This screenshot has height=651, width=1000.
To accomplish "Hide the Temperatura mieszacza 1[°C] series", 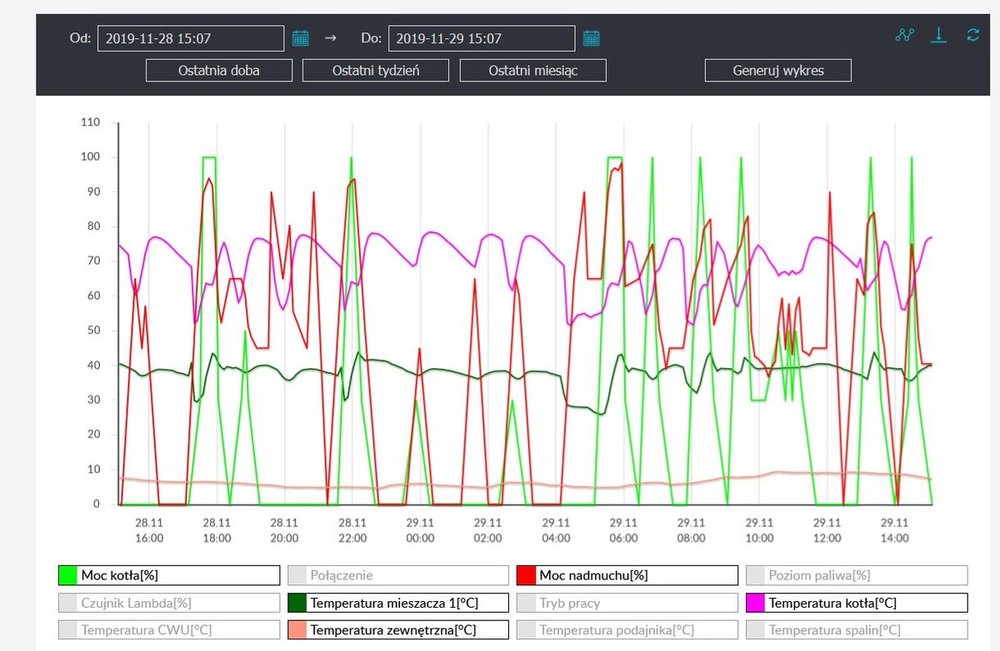I will point(398,603).
